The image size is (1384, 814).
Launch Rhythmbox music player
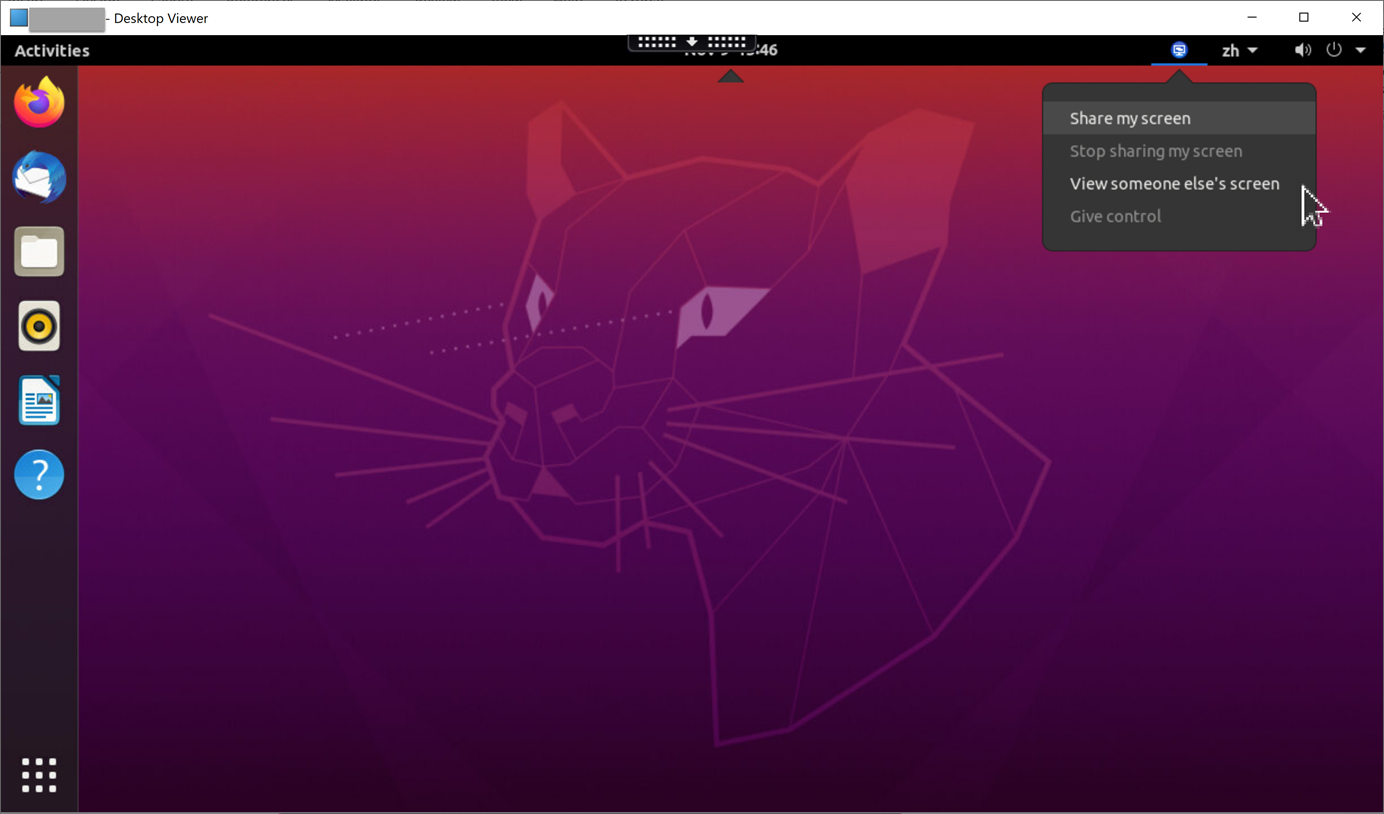(x=39, y=326)
